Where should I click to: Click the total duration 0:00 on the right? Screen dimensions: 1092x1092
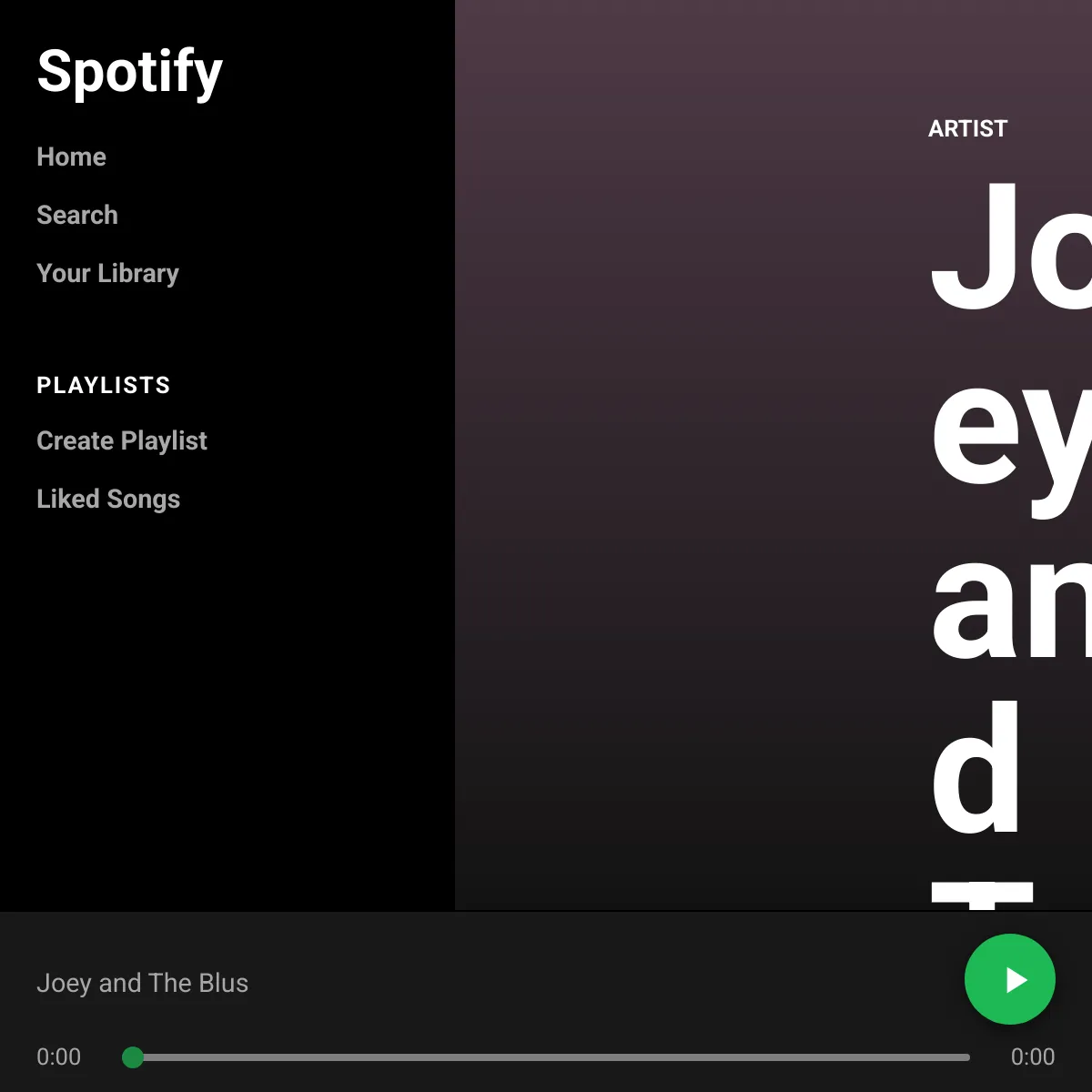[x=1033, y=1057]
